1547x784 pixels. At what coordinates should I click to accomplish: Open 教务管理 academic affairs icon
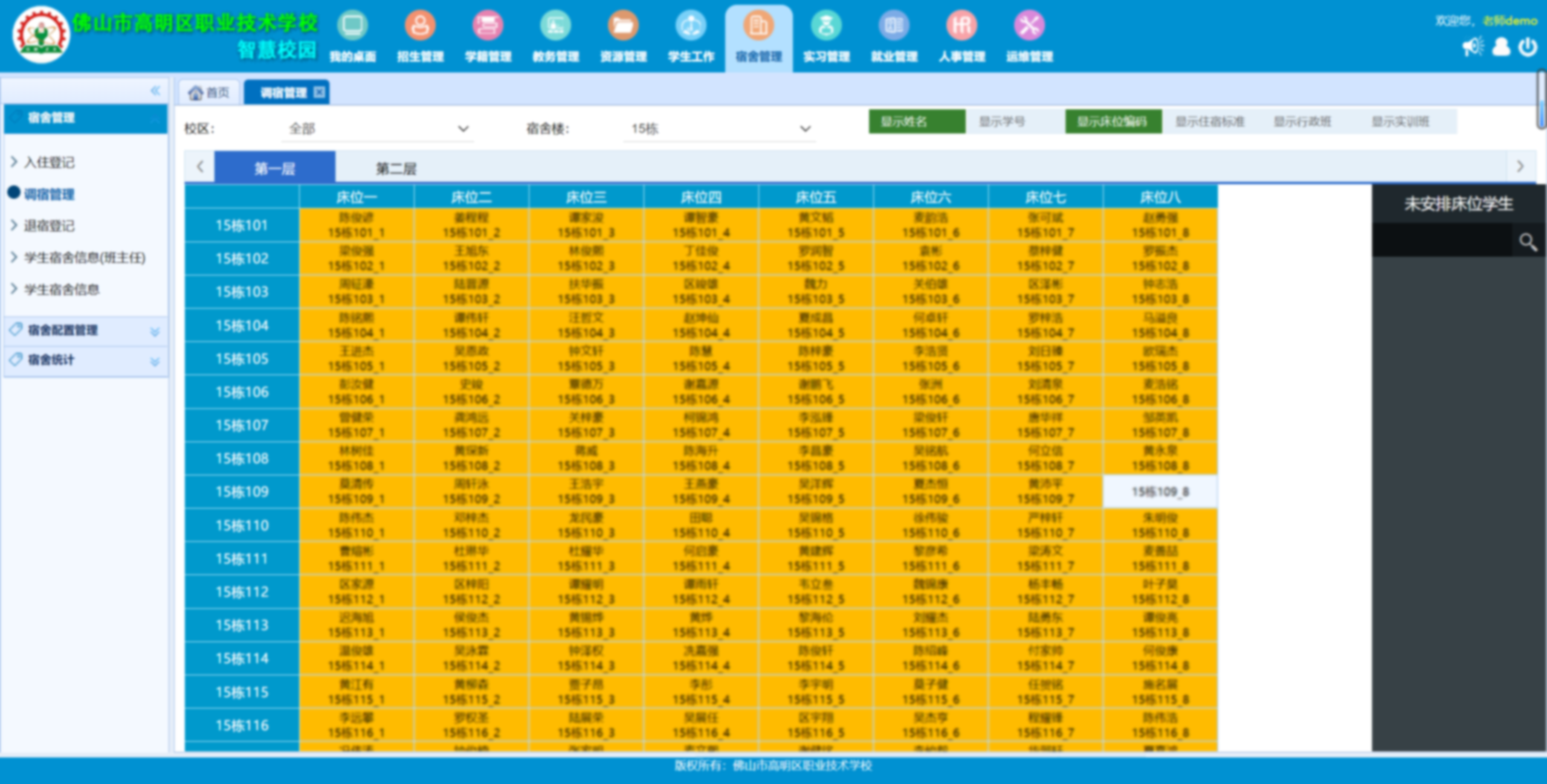click(x=555, y=36)
